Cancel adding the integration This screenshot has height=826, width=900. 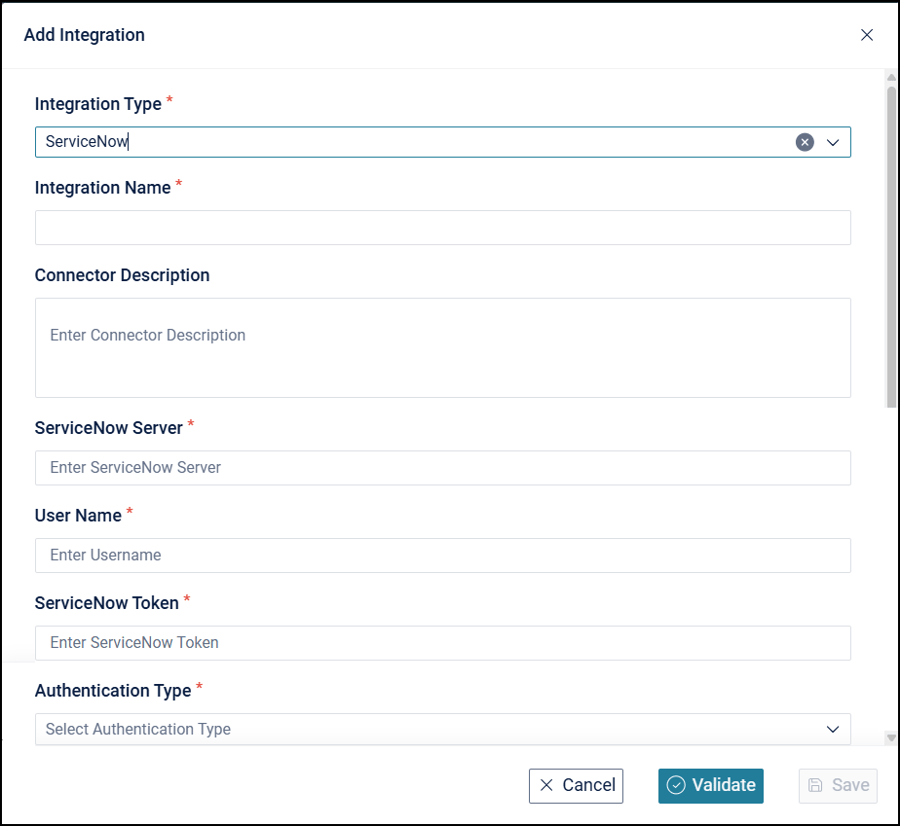(576, 786)
